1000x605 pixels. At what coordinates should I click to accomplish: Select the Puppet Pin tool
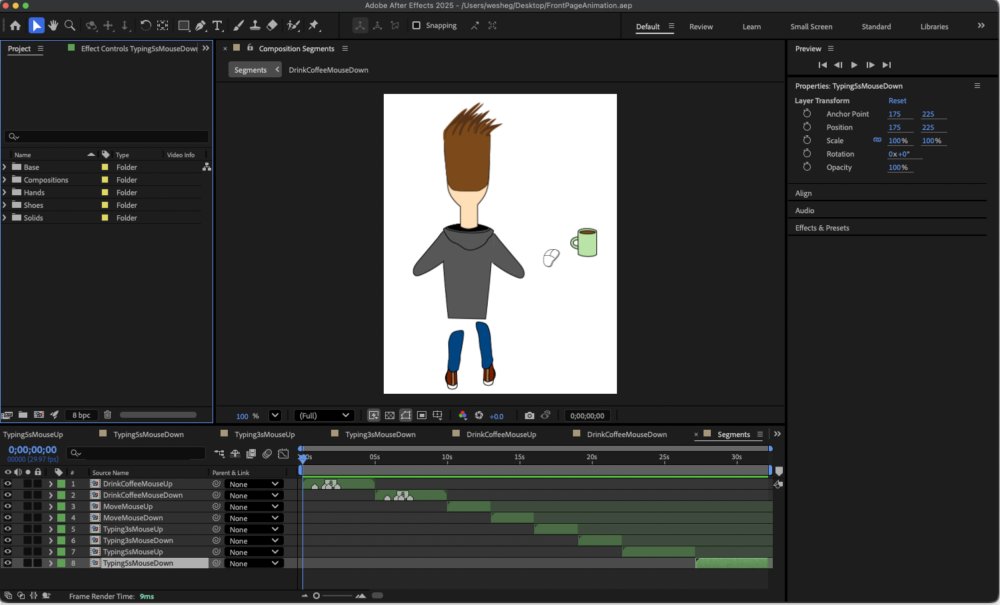click(x=314, y=26)
